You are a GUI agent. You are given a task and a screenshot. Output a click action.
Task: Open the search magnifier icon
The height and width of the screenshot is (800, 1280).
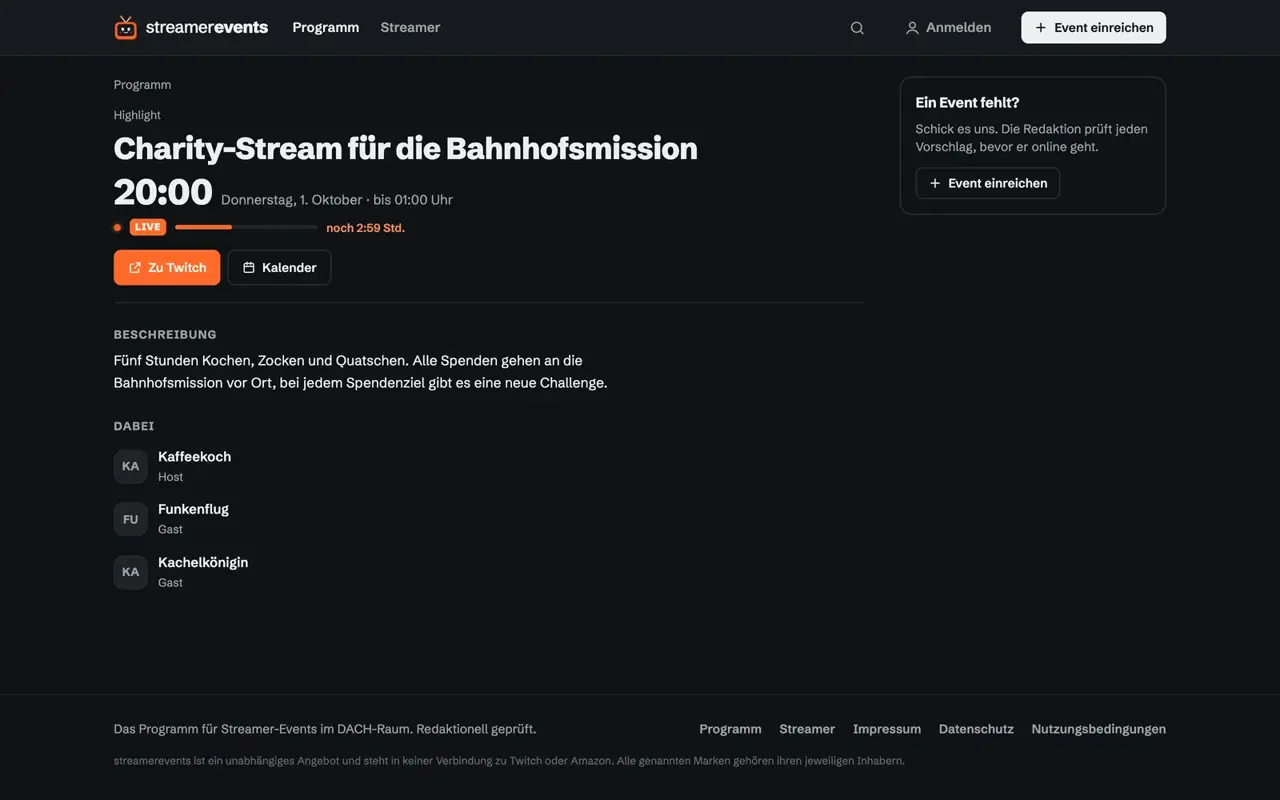coord(857,28)
